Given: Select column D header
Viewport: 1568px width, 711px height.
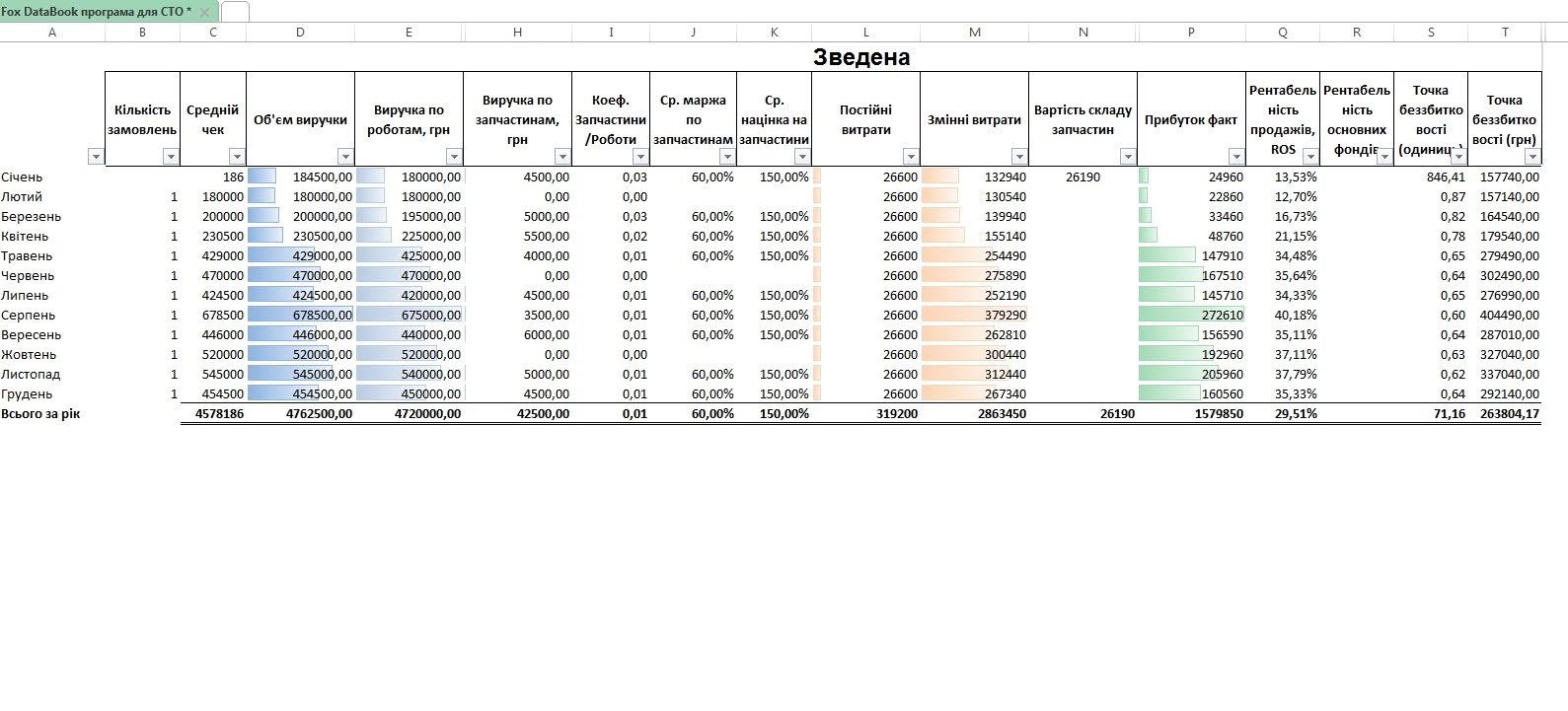Looking at the screenshot, I should pyautogui.click(x=300, y=33).
